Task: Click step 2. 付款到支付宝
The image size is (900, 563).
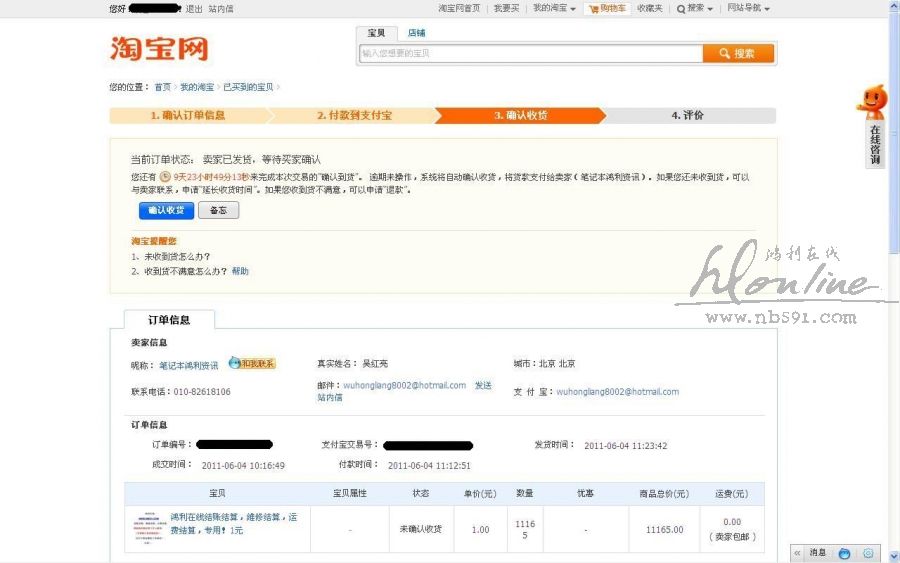Action: [355, 115]
